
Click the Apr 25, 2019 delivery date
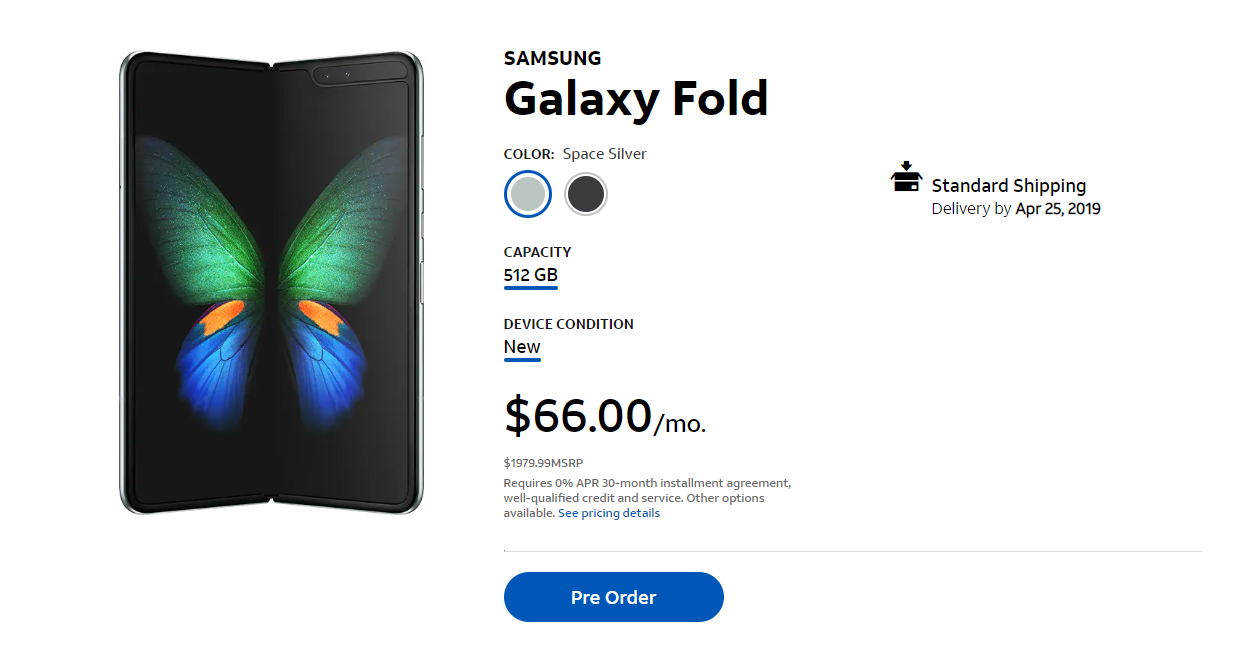[x=1057, y=209]
